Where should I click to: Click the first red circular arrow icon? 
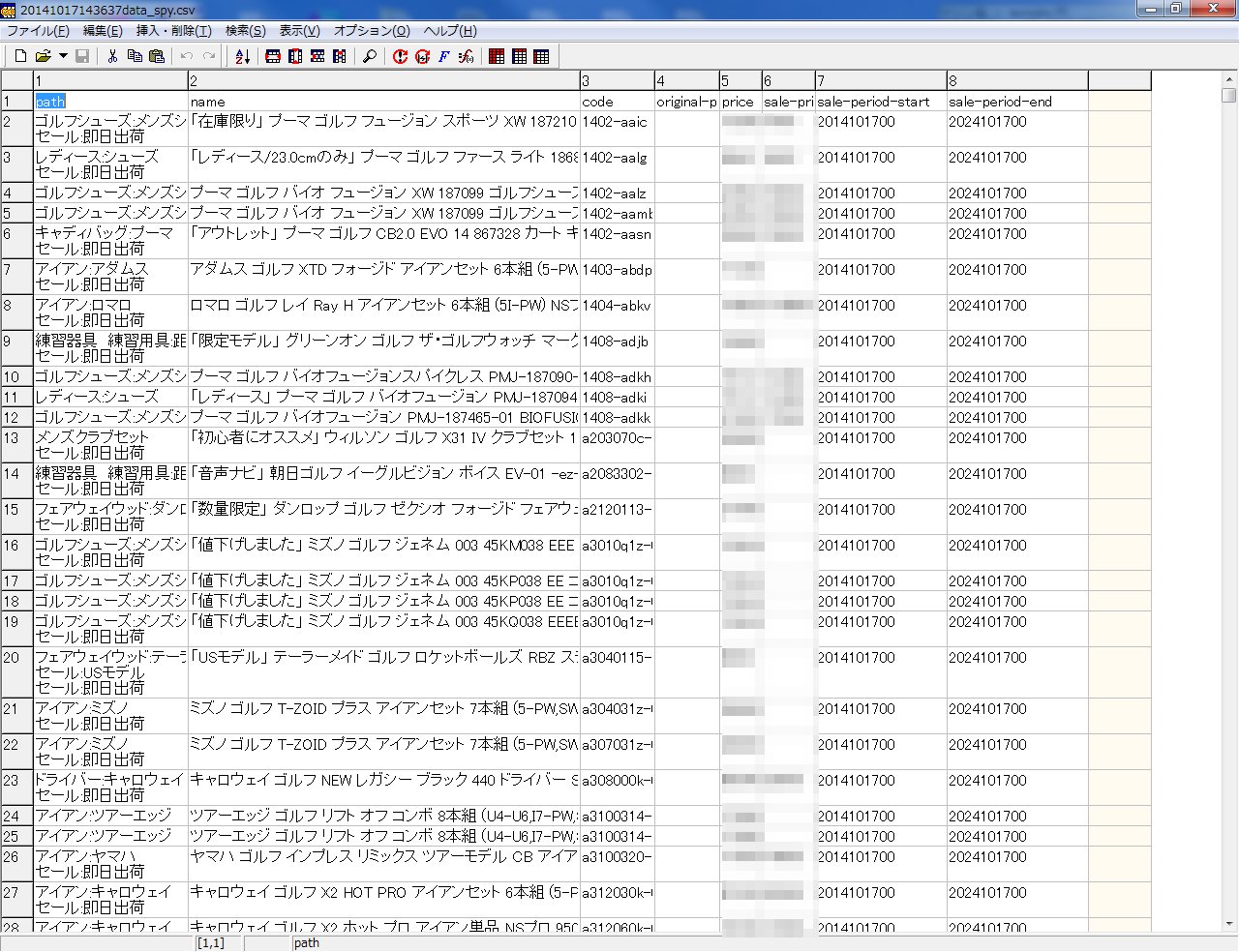tap(400, 57)
